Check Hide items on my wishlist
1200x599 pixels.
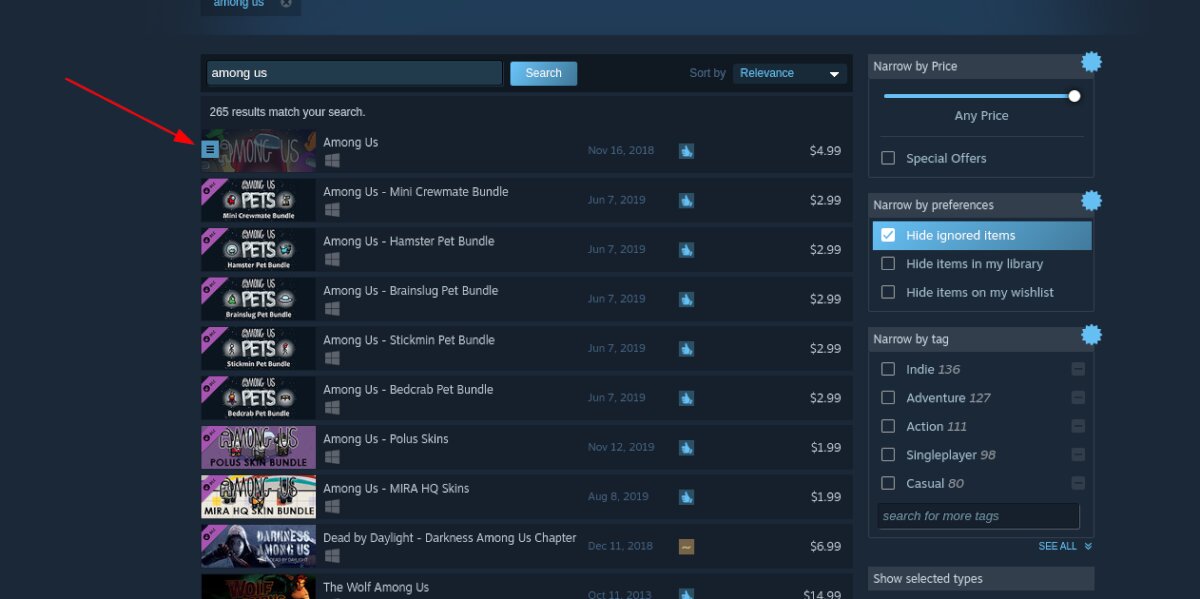coord(887,292)
